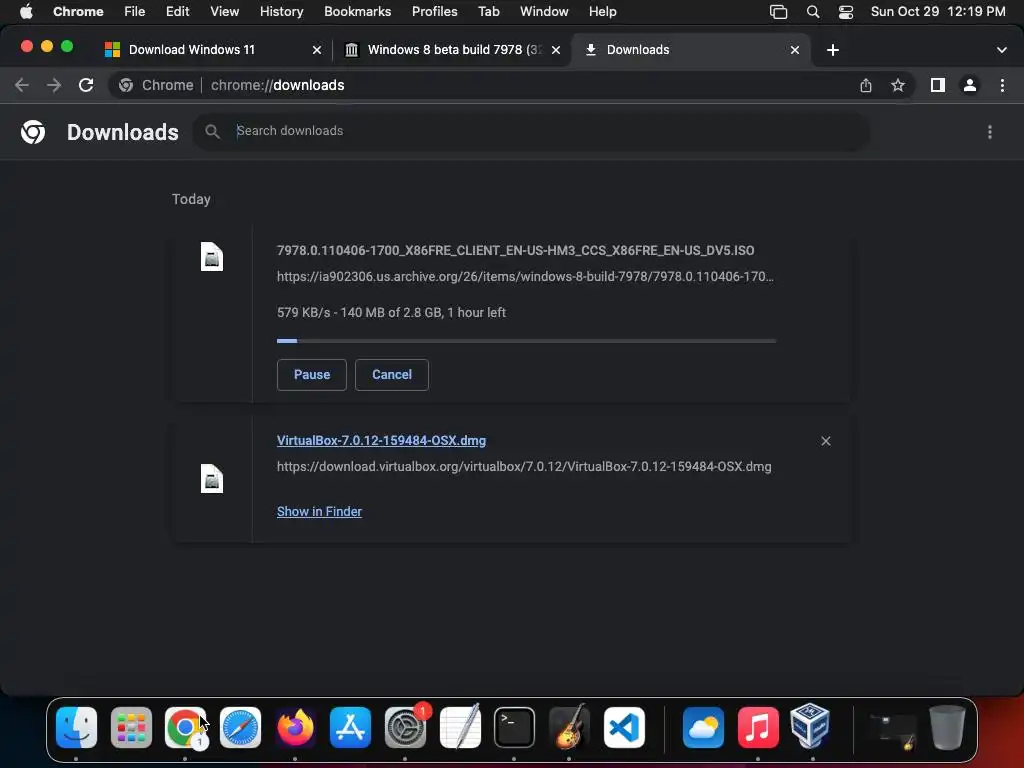Open the Apple menu

coord(26,11)
